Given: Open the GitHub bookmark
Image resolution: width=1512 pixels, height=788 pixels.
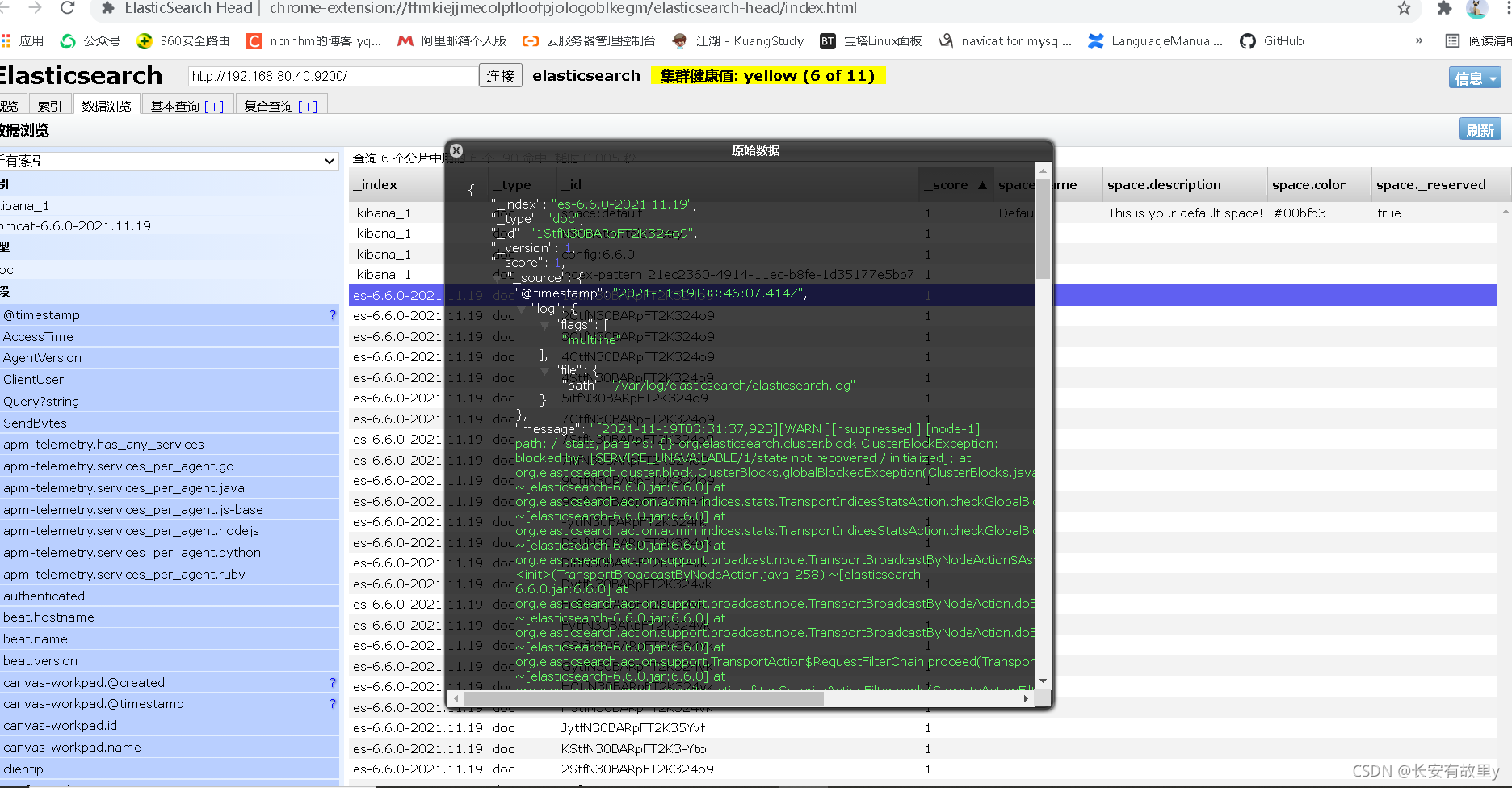Looking at the screenshot, I should (1271, 41).
